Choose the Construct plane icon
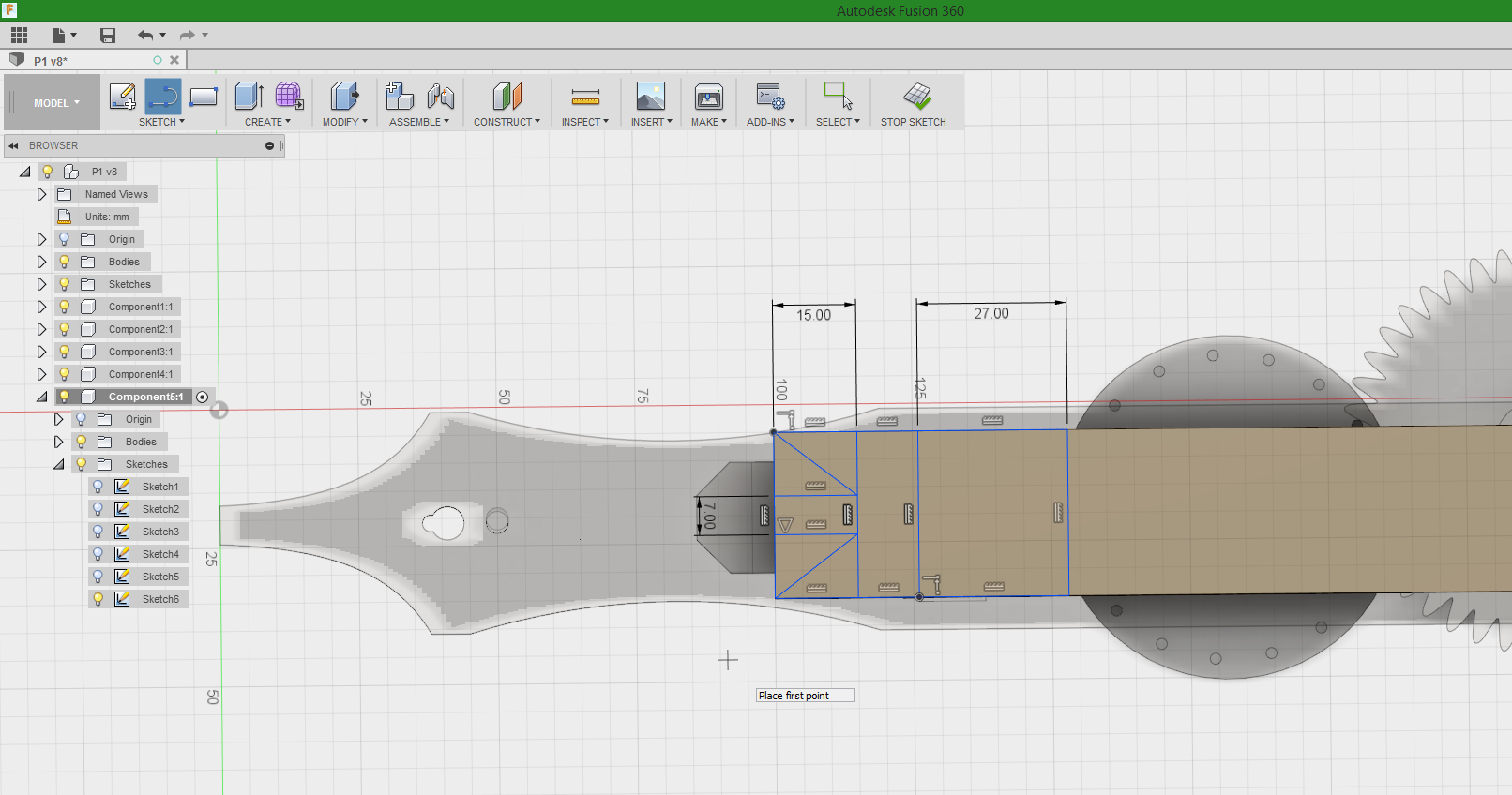 (507, 96)
